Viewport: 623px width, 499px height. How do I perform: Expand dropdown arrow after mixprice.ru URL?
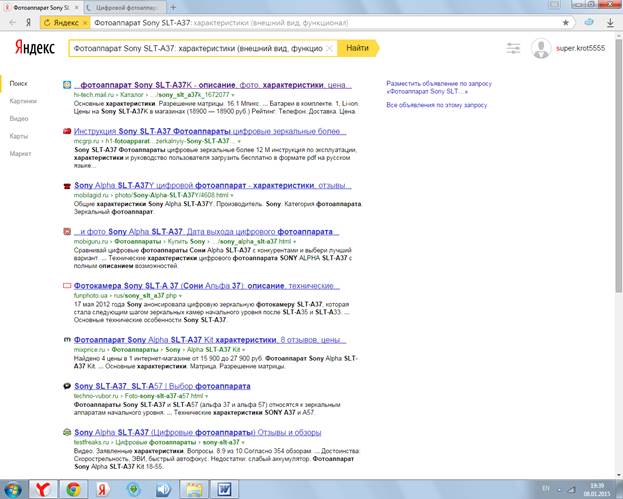click(x=246, y=350)
